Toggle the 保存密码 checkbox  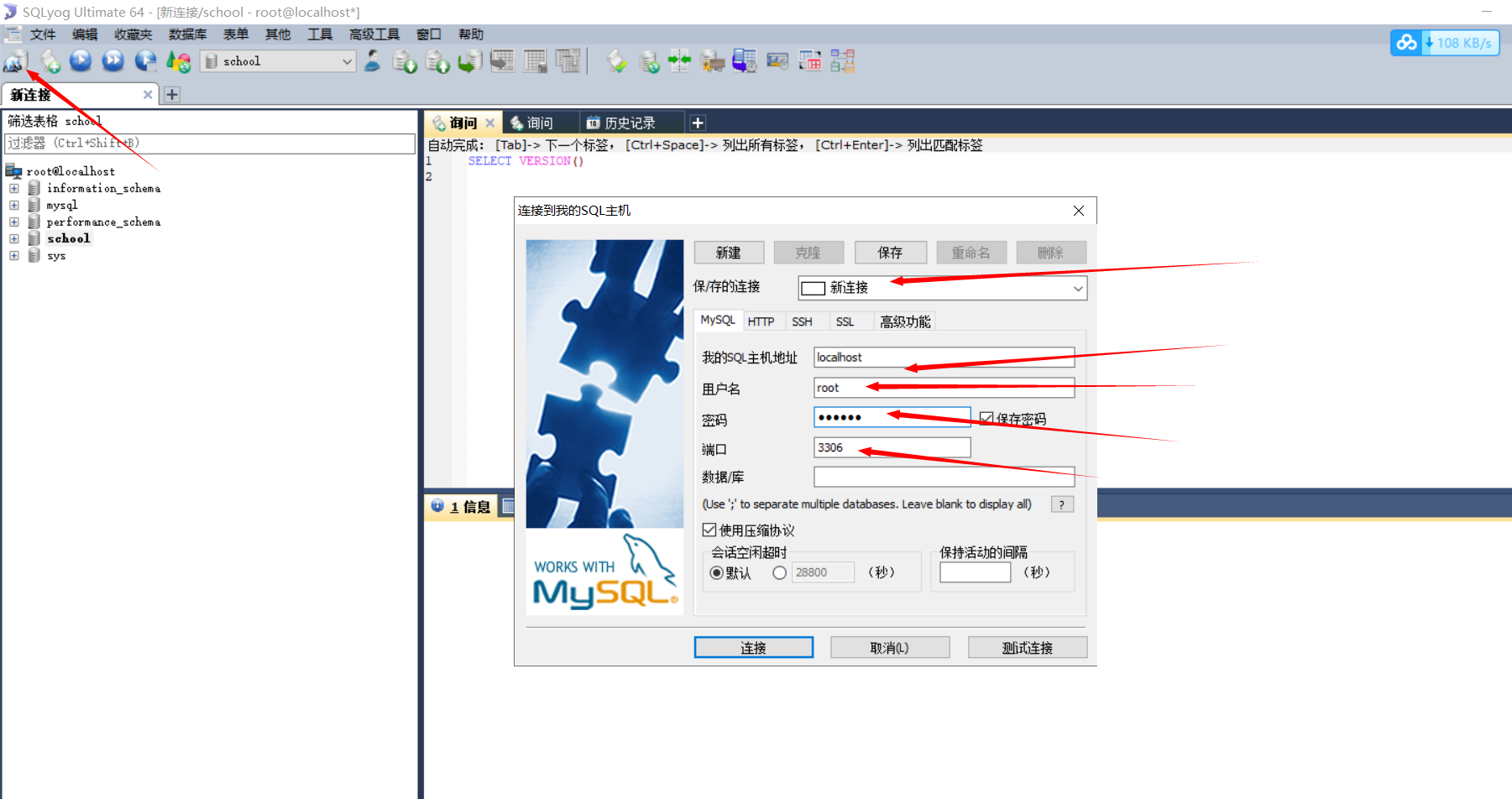986,419
